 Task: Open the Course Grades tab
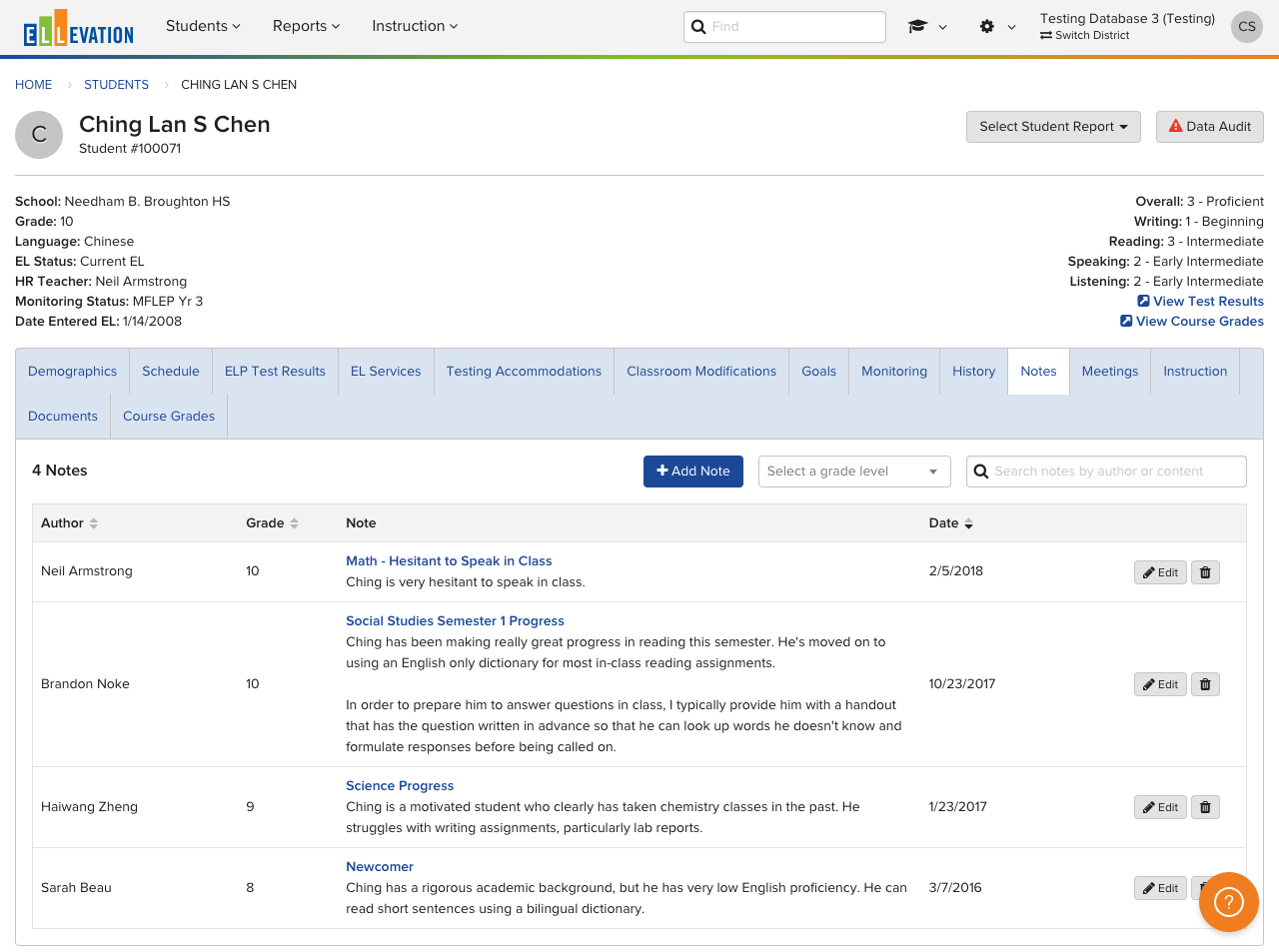coord(169,417)
